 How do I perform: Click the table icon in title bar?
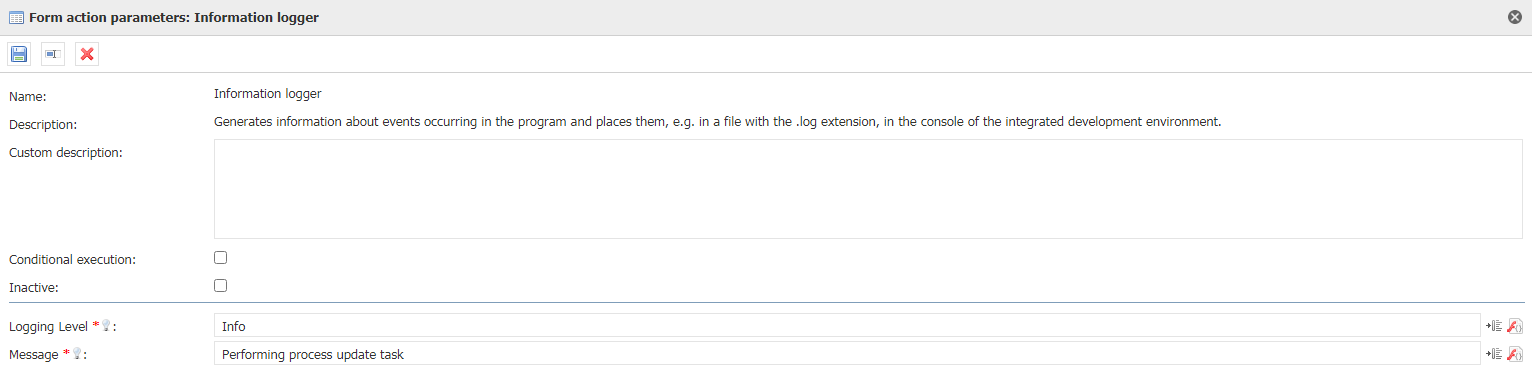point(17,18)
